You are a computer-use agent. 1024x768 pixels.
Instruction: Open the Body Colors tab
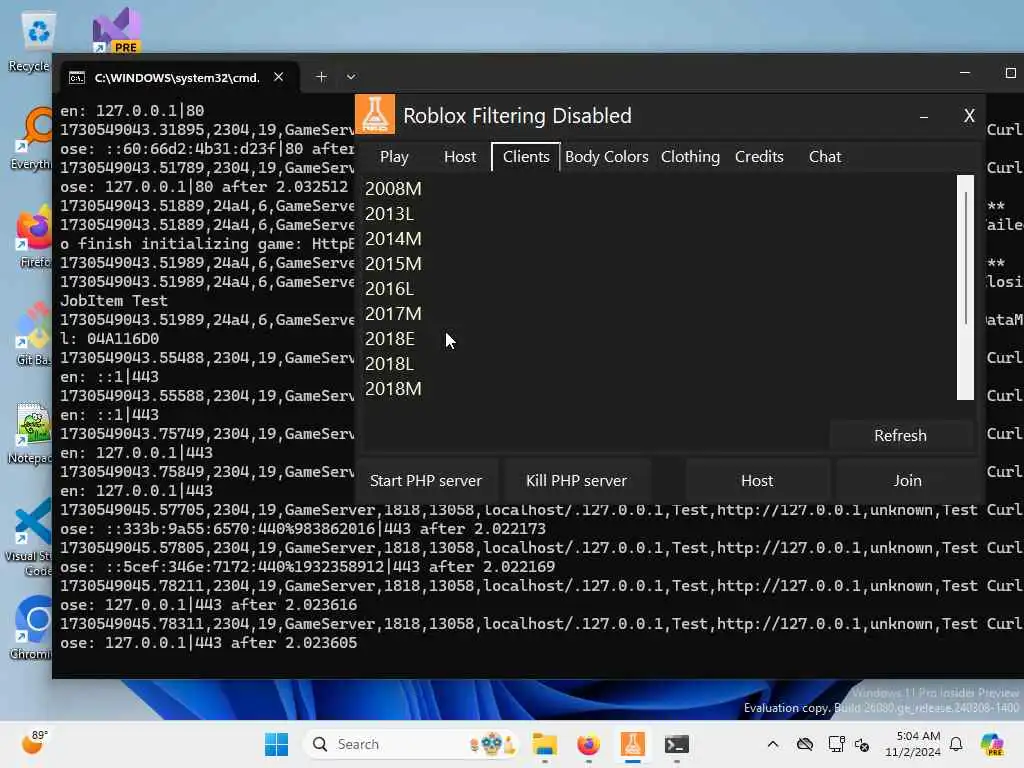(x=607, y=157)
